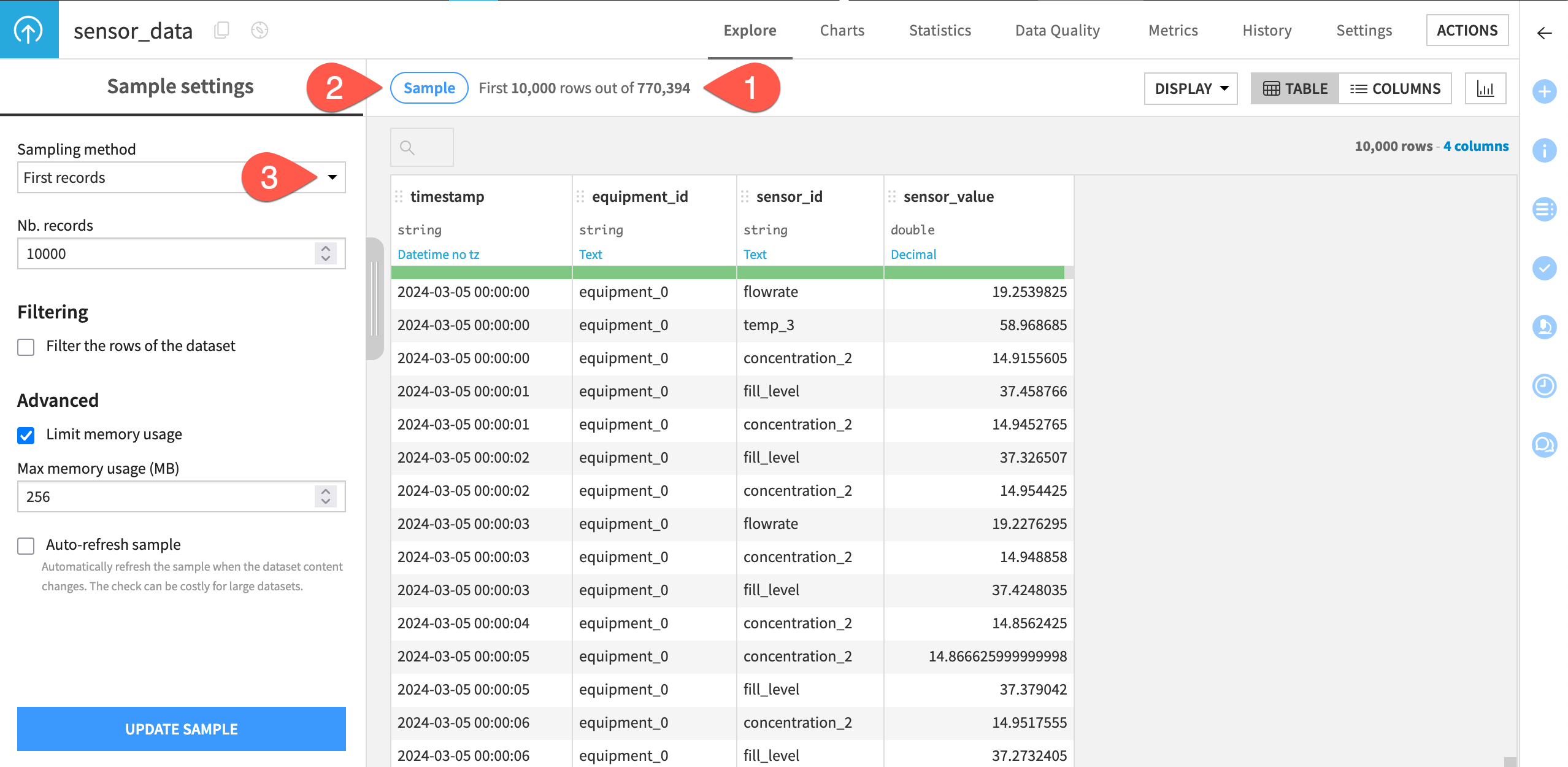1568x767 pixels.
Task: Increase Max memory usage with the stepper arrows
Action: [x=326, y=492]
